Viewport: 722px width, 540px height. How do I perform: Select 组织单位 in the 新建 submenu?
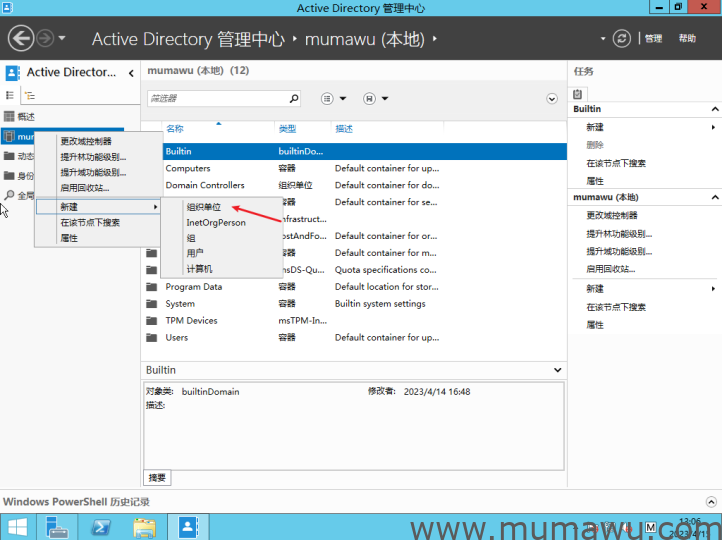click(204, 206)
